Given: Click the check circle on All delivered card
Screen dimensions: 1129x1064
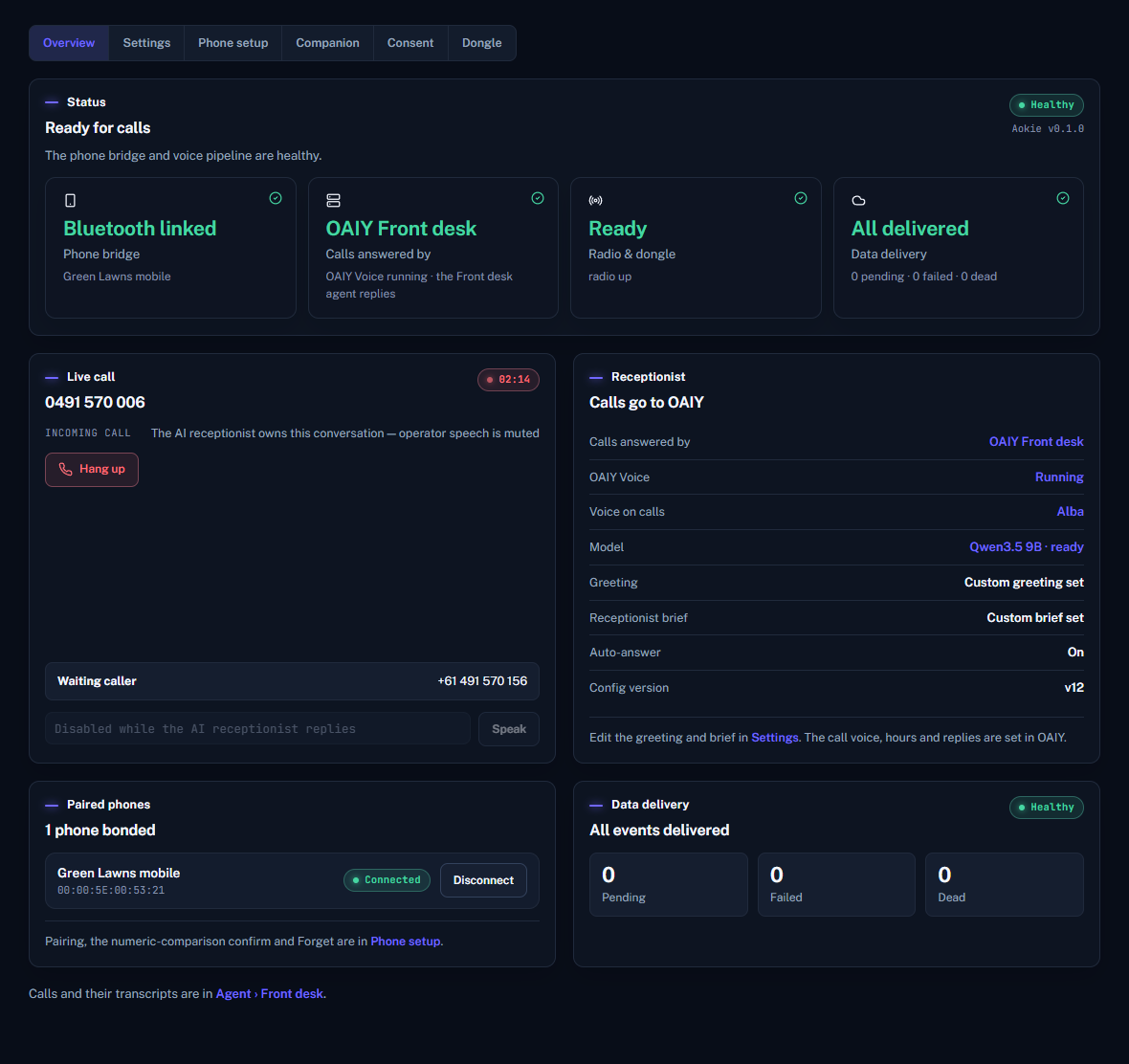Looking at the screenshot, I should (x=1063, y=198).
